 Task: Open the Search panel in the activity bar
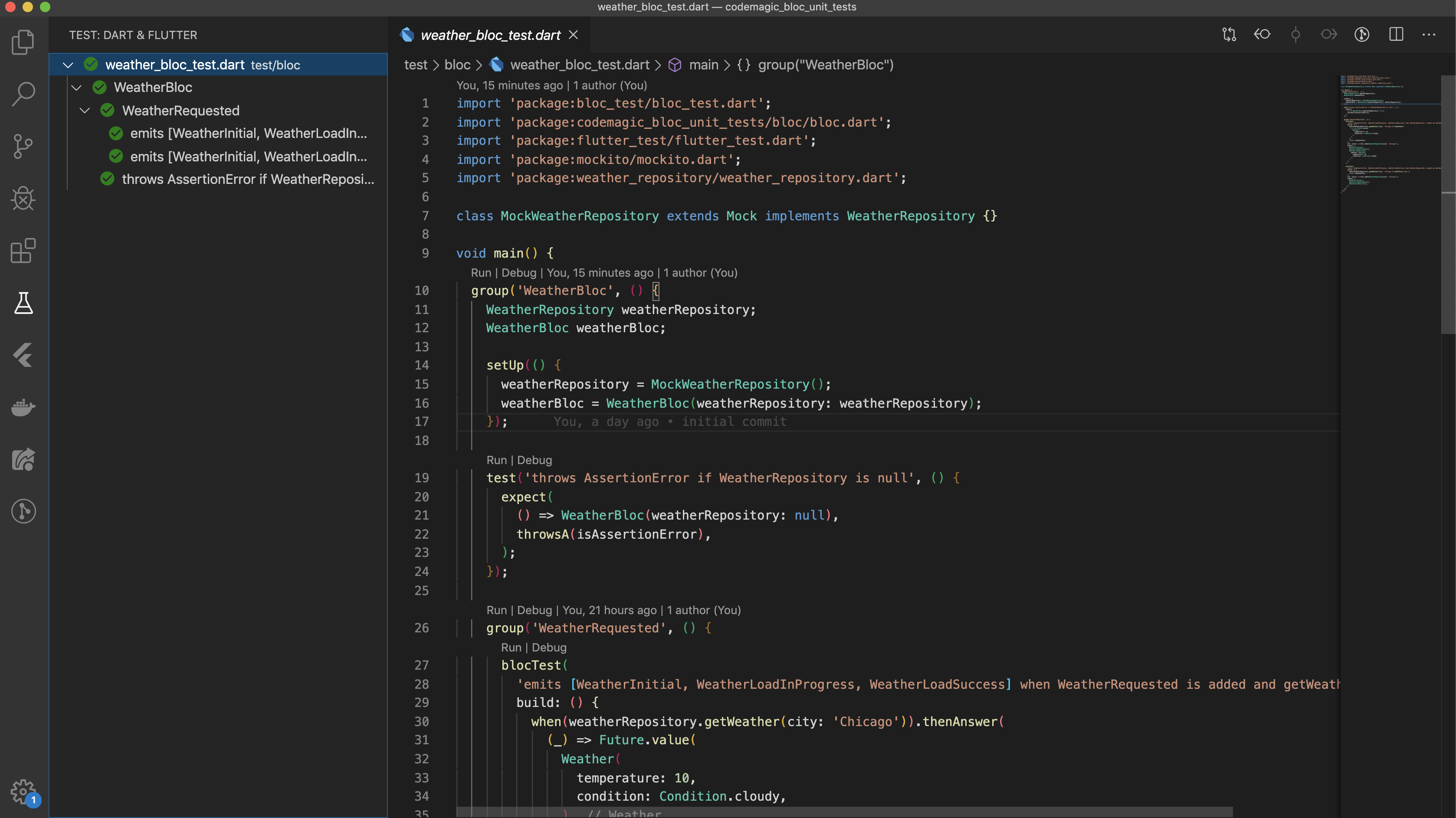23,95
